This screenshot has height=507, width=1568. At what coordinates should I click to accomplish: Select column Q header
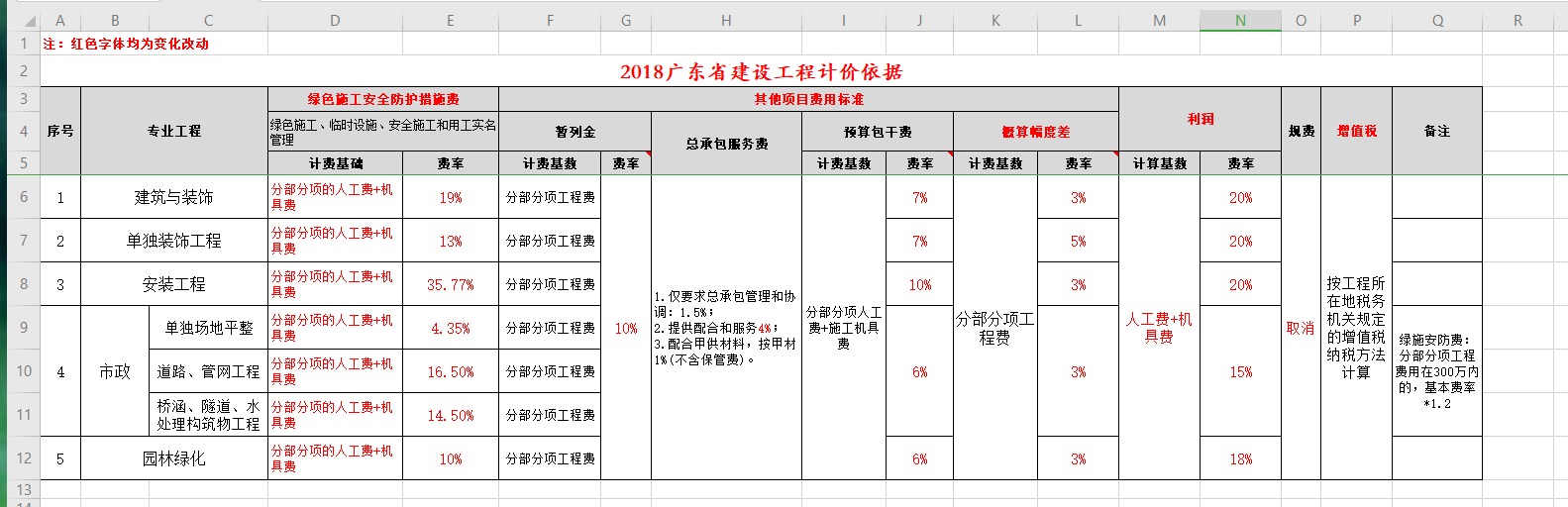click(1437, 21)
